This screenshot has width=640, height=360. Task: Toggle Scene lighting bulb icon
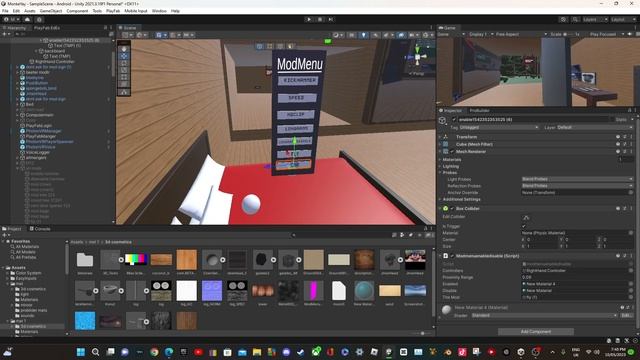click(x=363, y=35)
